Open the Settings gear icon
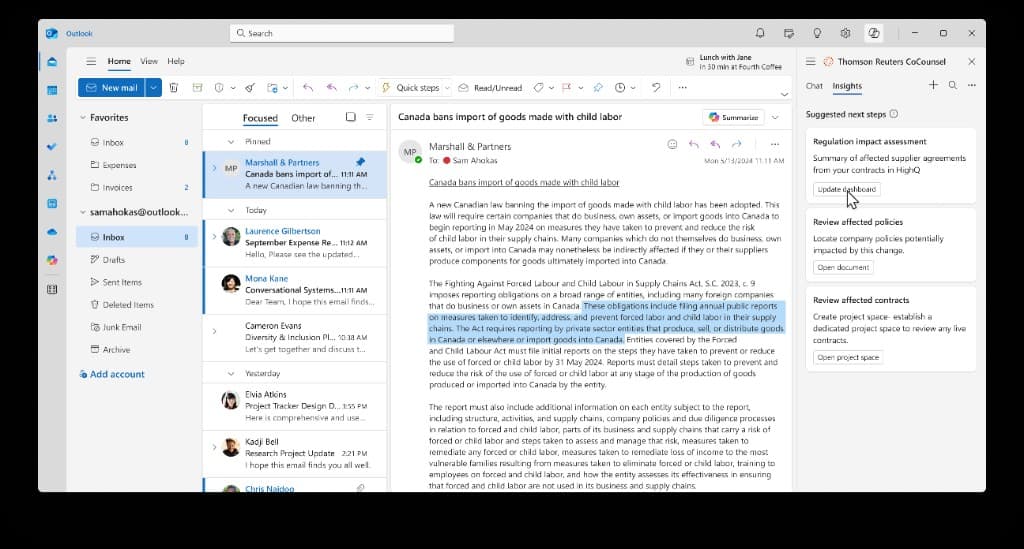This screenshot has width=1024, height=549. coord(845,33)
